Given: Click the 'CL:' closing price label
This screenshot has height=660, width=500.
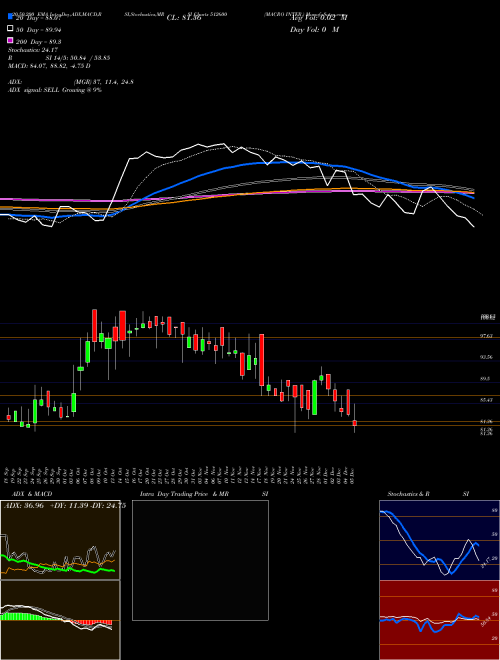Looking at the screenshot, I should (x=184, y=18).
